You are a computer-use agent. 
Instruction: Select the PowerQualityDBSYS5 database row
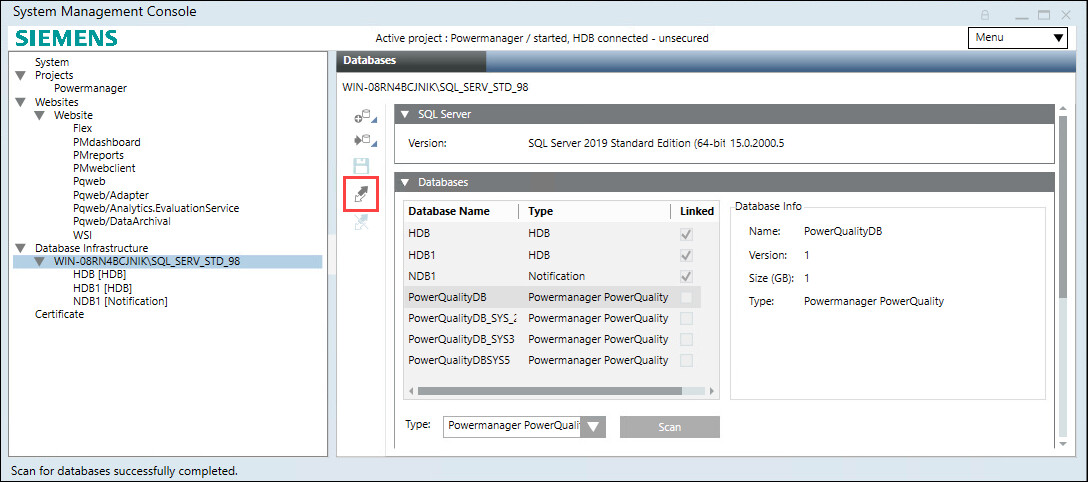pyautogui.click(x=460, y=360)
